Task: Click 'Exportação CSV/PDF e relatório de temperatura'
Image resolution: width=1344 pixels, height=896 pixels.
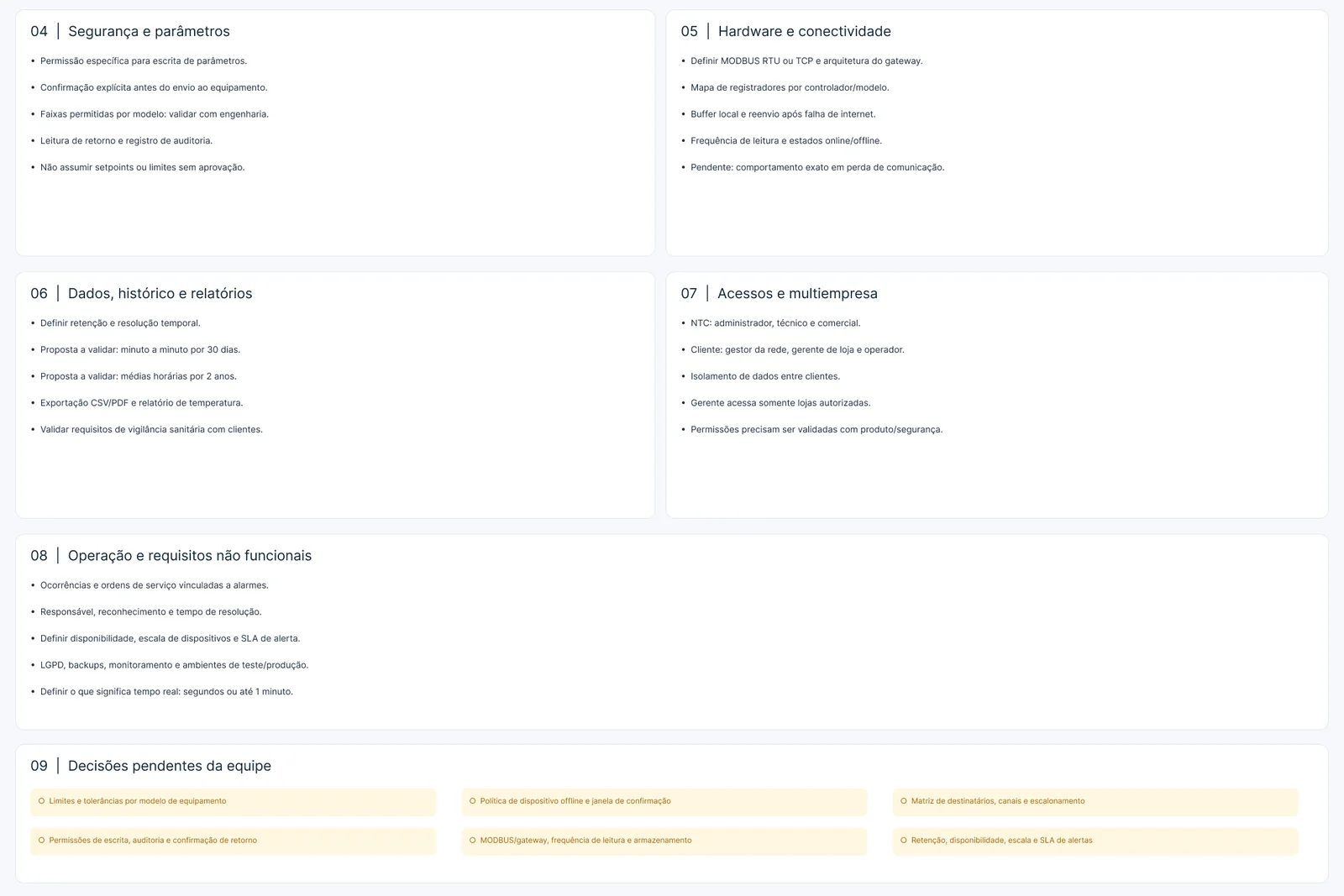Action: pyautogui.click(x=141, y=403)
